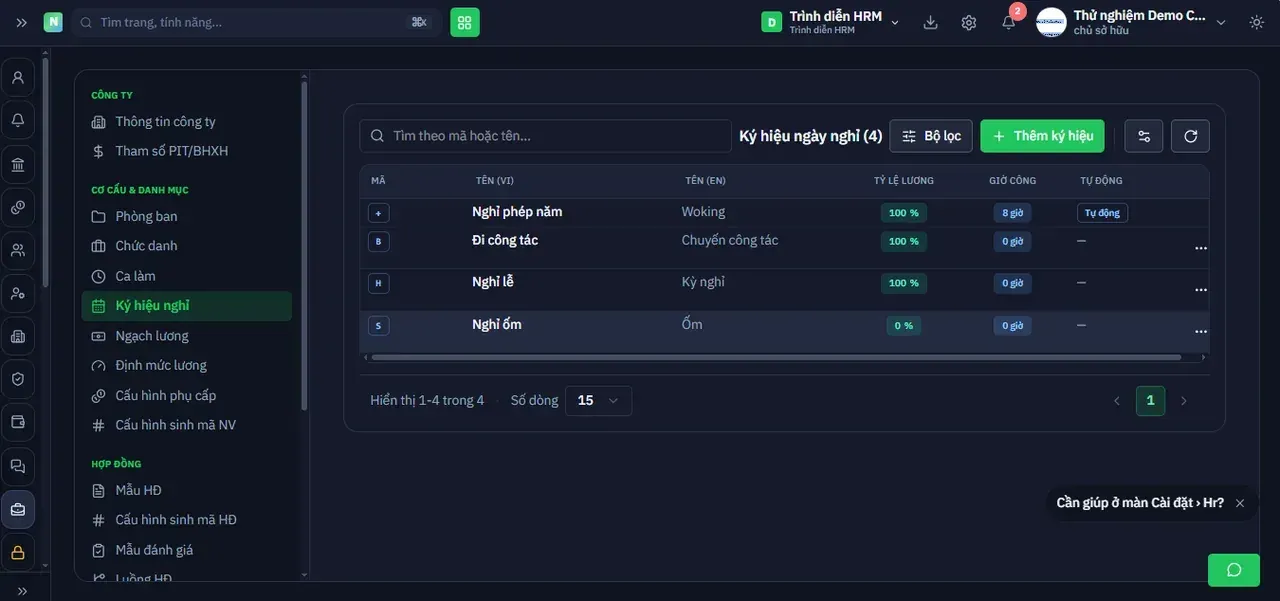Image resolution: width=1280 pixels, height=601 pixels.
Task: Open the bank building icon in left rail
Action: pyautogui.click(x=18, y=164)
